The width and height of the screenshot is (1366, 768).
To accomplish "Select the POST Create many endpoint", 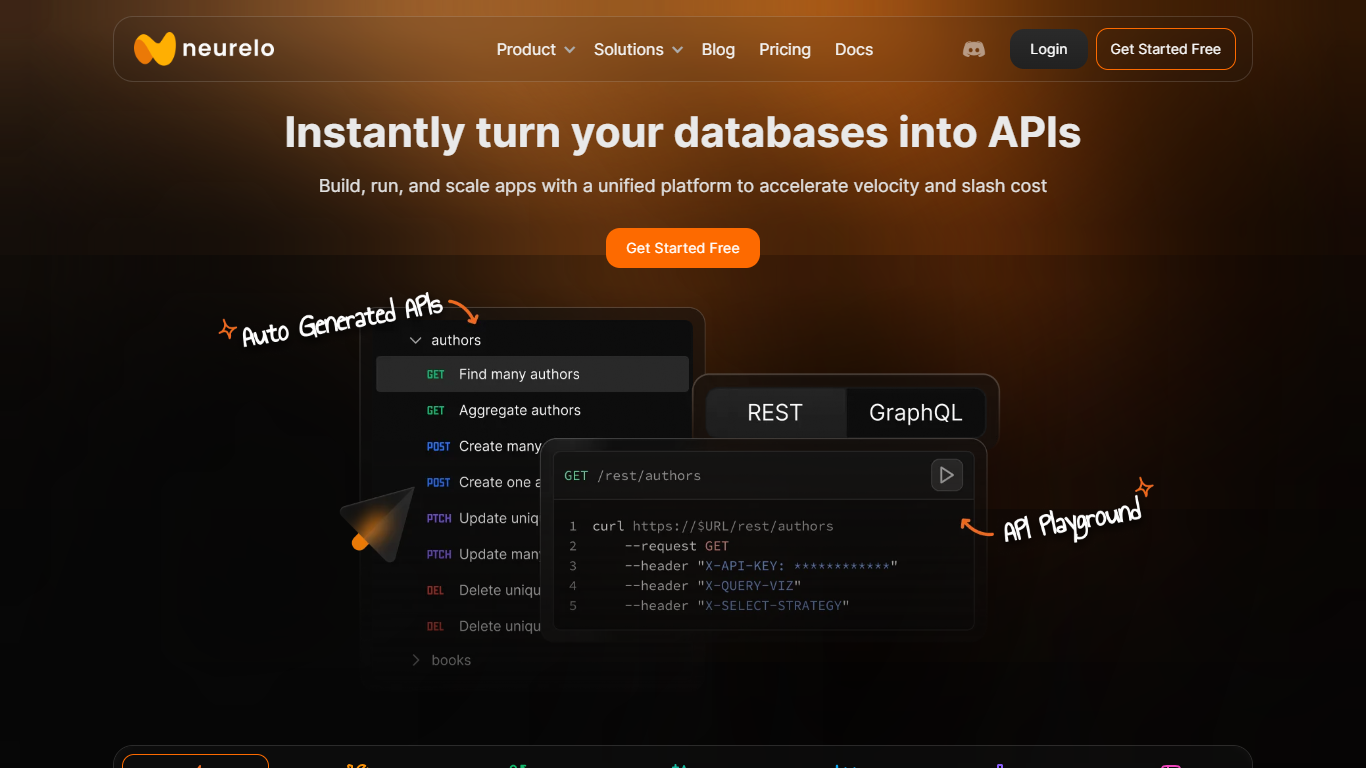I will pos(484,446).
